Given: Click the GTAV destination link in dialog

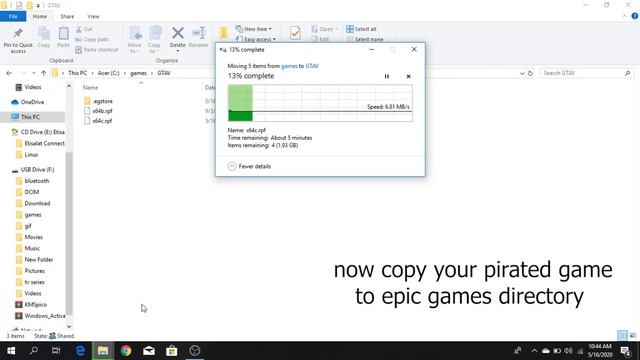Looking at the screenshot, I should (312, 66).
